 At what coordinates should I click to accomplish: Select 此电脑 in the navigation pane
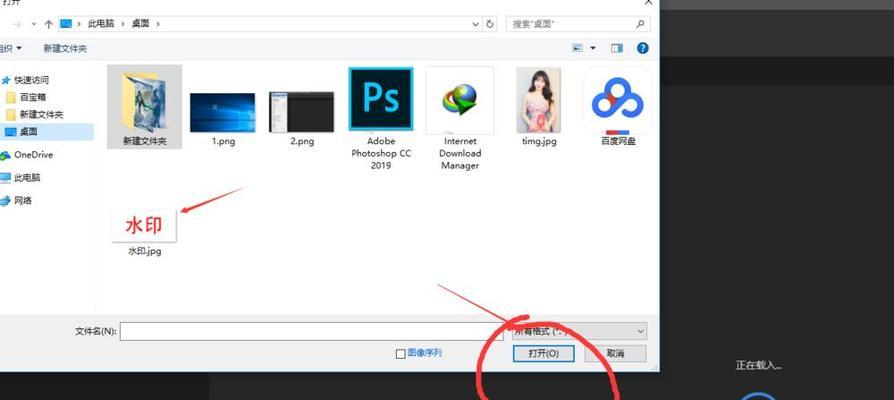27,178
